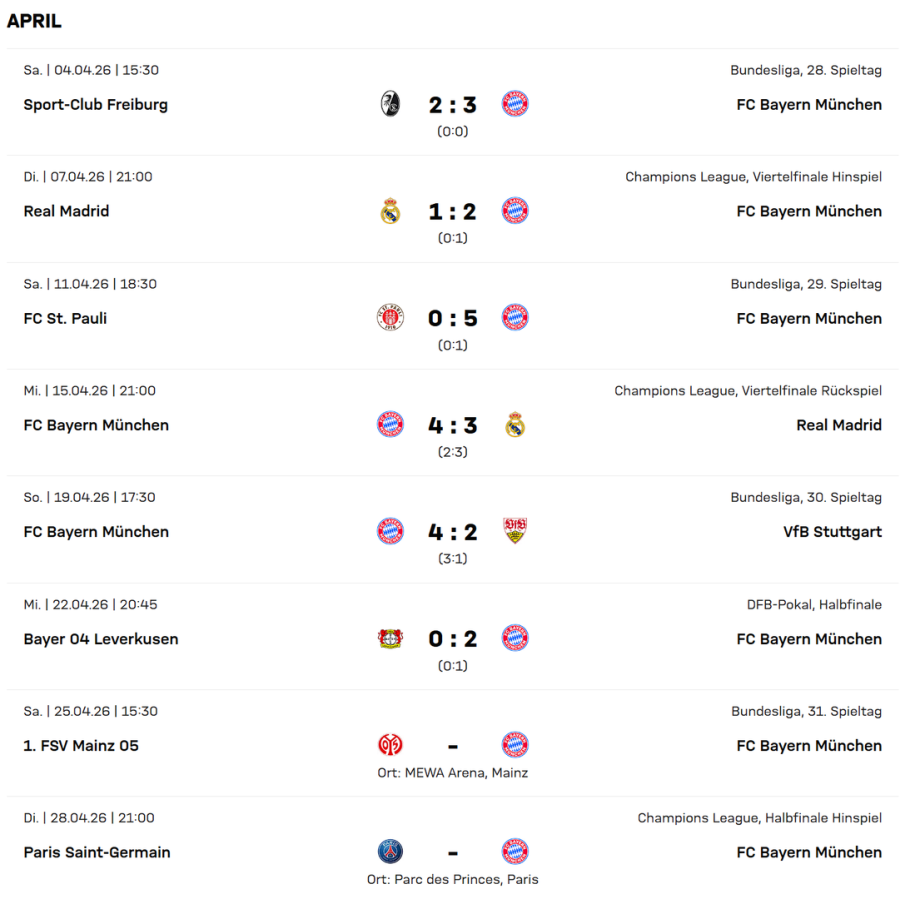Select the VfB Stuttgart team name
Image resolution: width=900 pixels, height=899 pixels.
coord(832,532)
